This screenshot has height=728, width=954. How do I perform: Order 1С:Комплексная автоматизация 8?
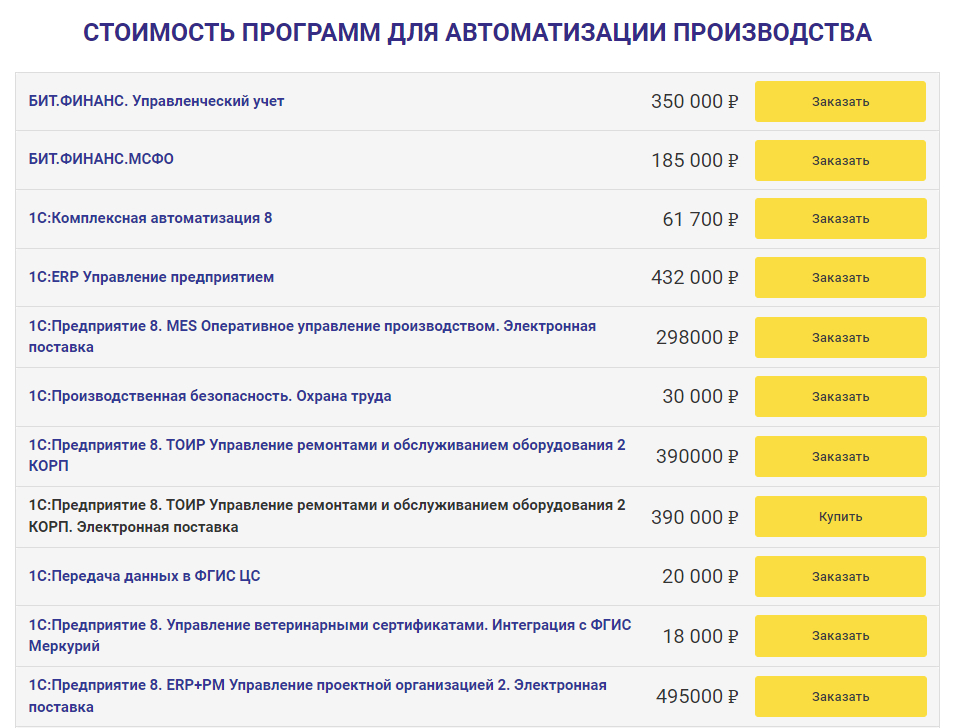coord(840,219)
